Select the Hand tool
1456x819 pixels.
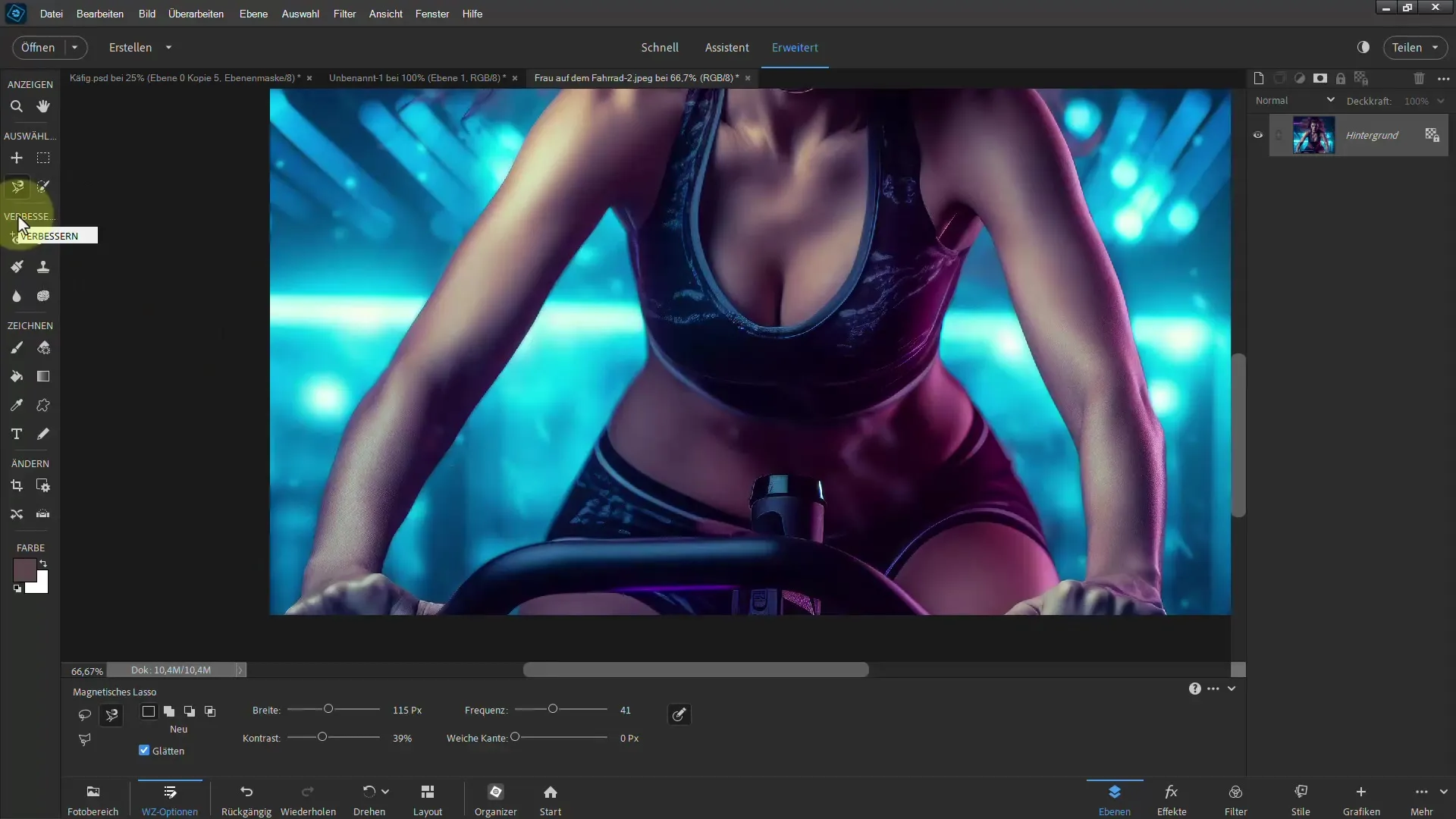[x=43, y=106]
